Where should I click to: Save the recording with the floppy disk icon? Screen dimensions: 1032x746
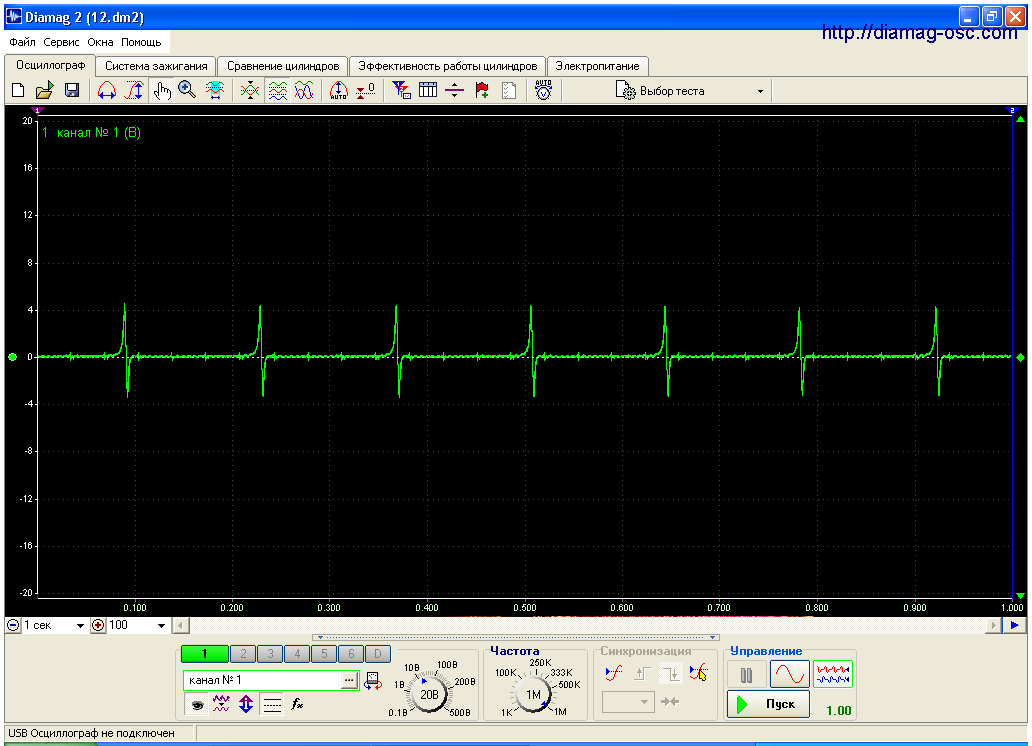[x=72, y=90]
